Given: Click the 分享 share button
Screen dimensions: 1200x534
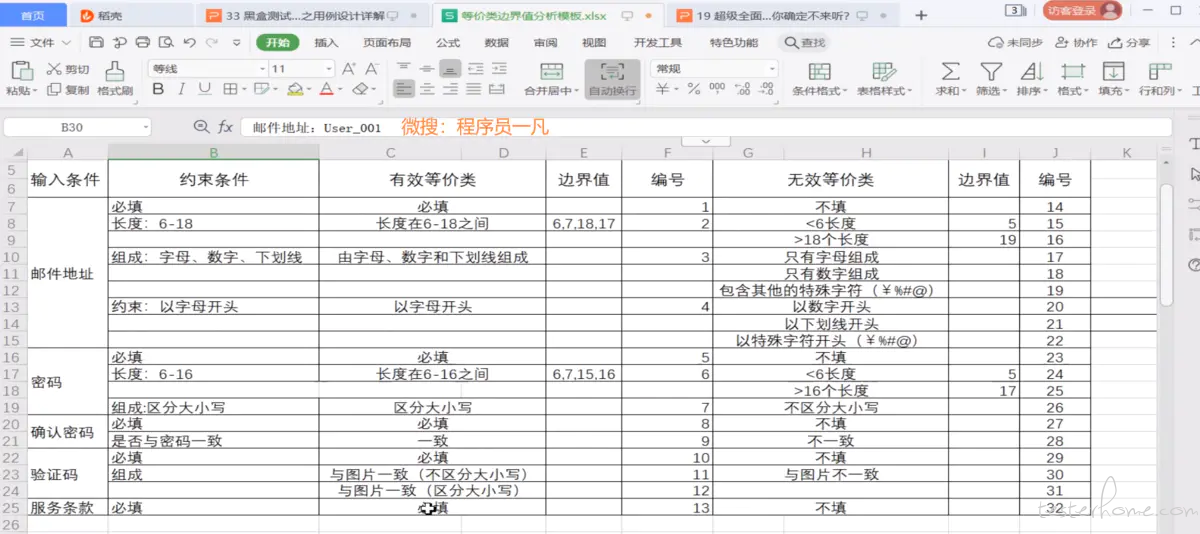Looking at the screenshot, I should pyautogui.click(x=1130, y=43).
